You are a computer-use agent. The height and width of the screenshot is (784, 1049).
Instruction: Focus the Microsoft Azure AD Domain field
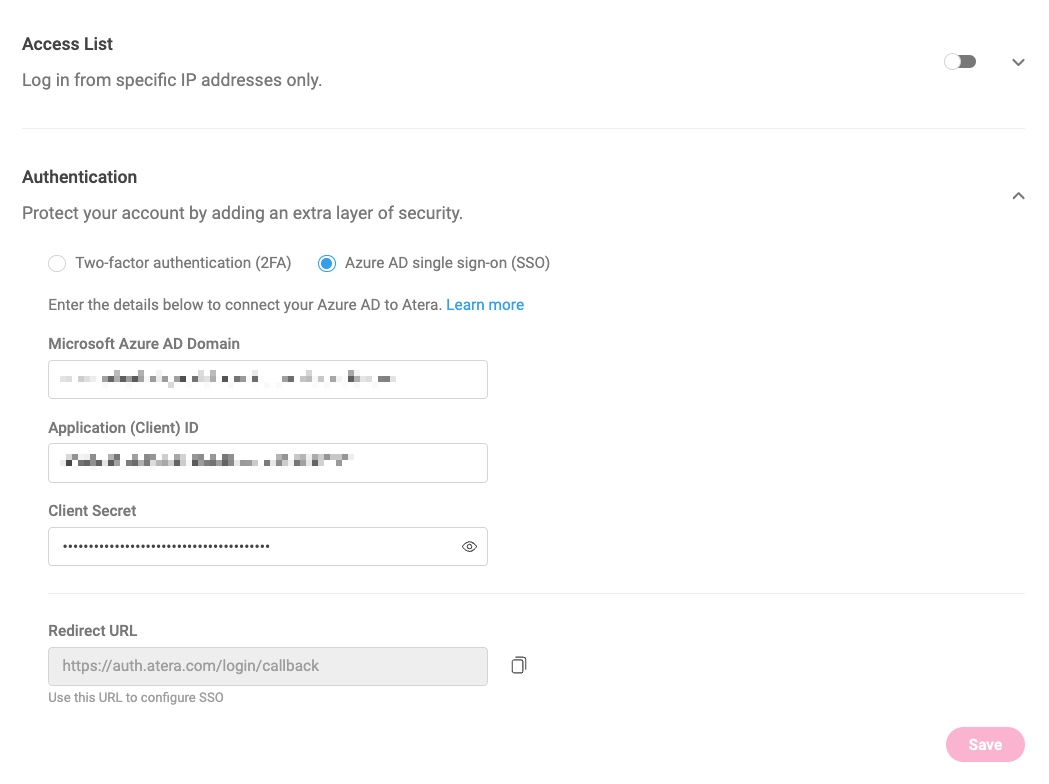click(268, 379)
